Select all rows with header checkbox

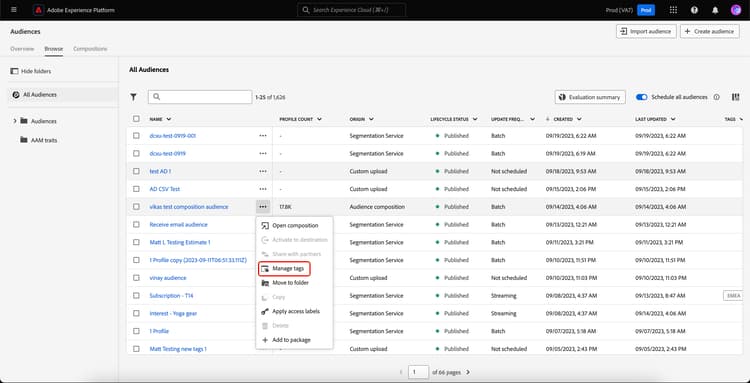coord(136,119)
